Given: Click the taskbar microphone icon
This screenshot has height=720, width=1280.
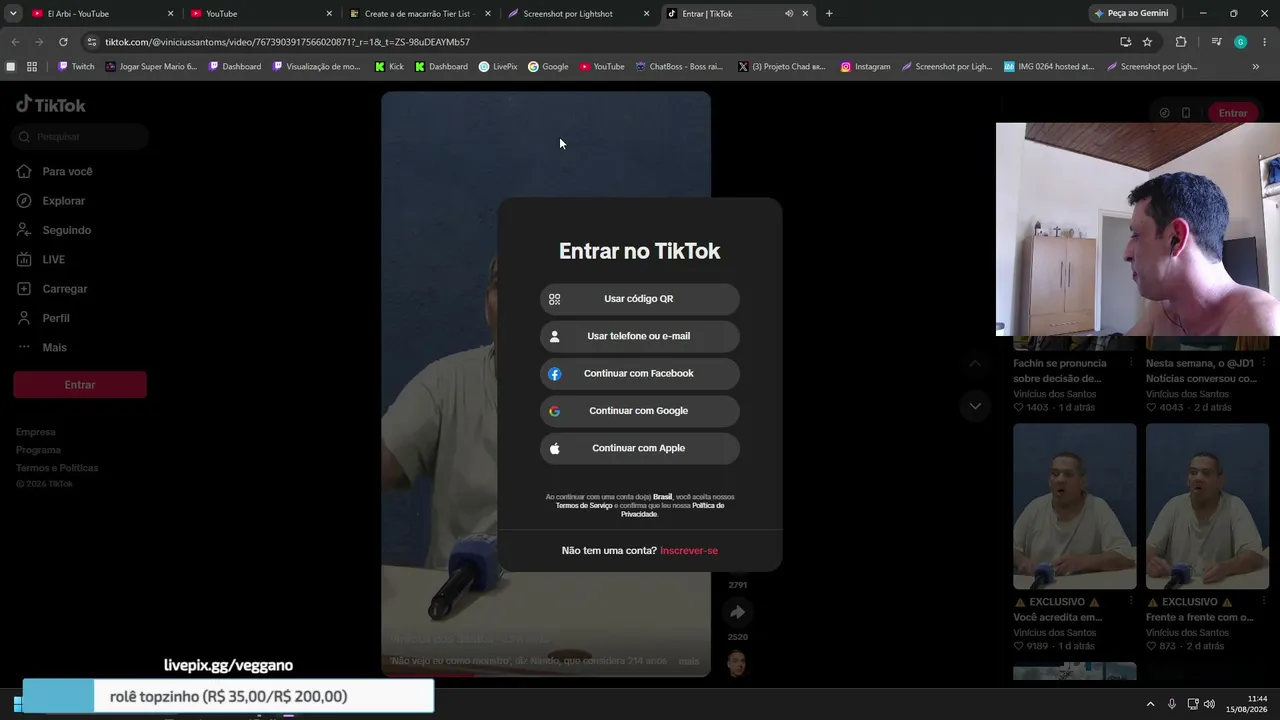Looking at the screenshot, I should pyautogui.click(x=1172, y=704).
